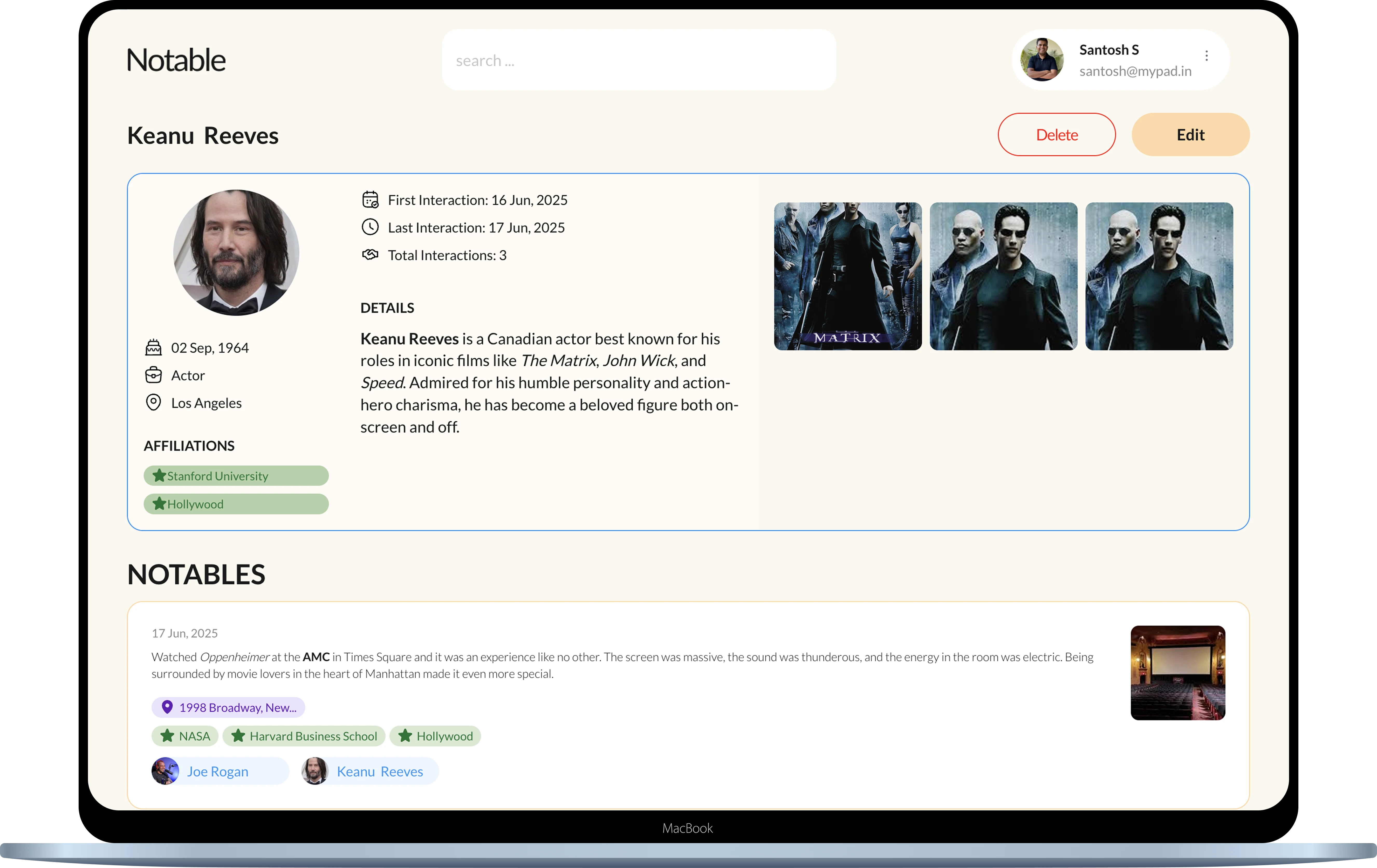
Task: Click the AFFILIATIONS heading
Action: pyautogui.click(x=189, y=446)
